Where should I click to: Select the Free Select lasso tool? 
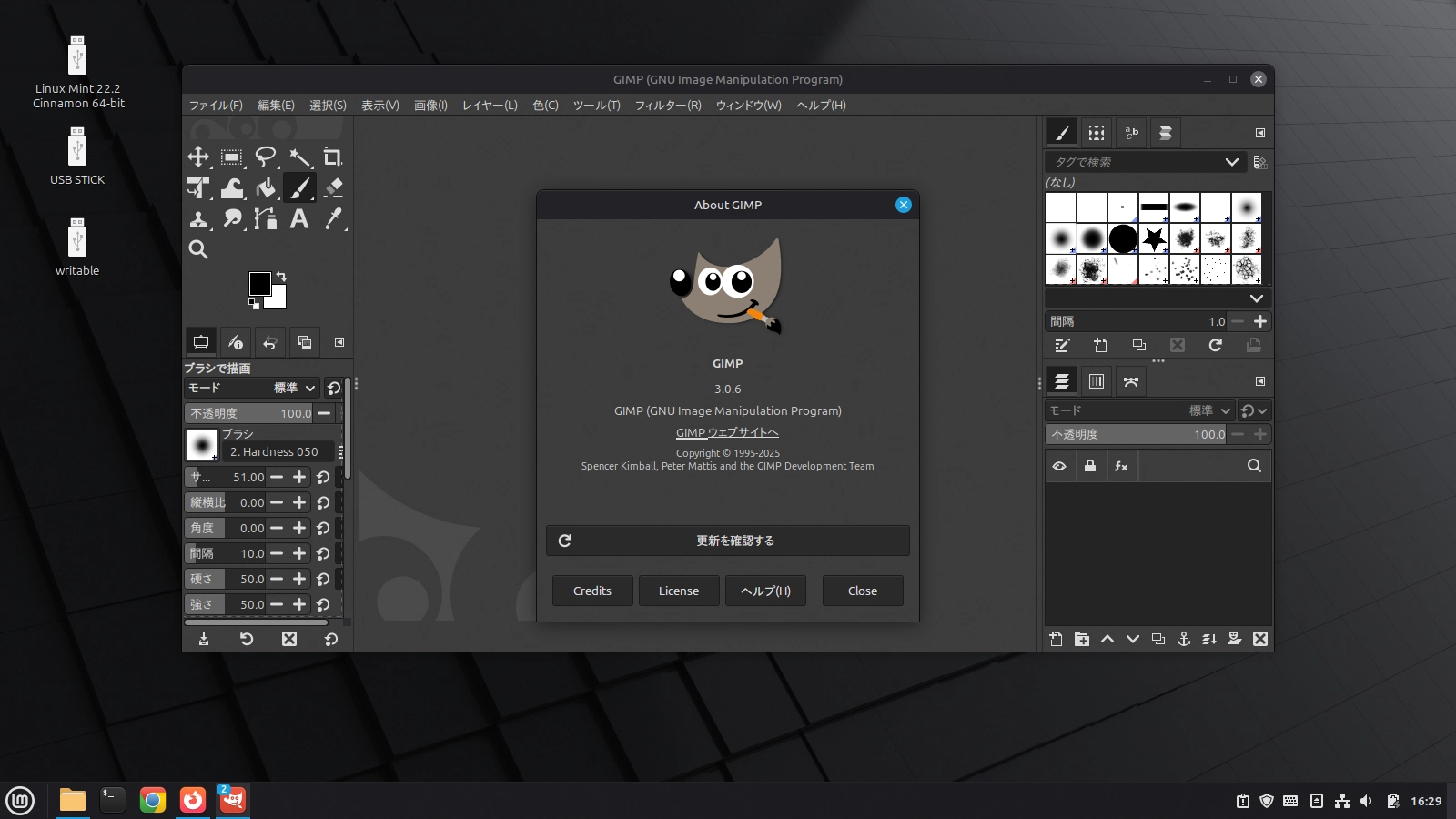point(266,157)
